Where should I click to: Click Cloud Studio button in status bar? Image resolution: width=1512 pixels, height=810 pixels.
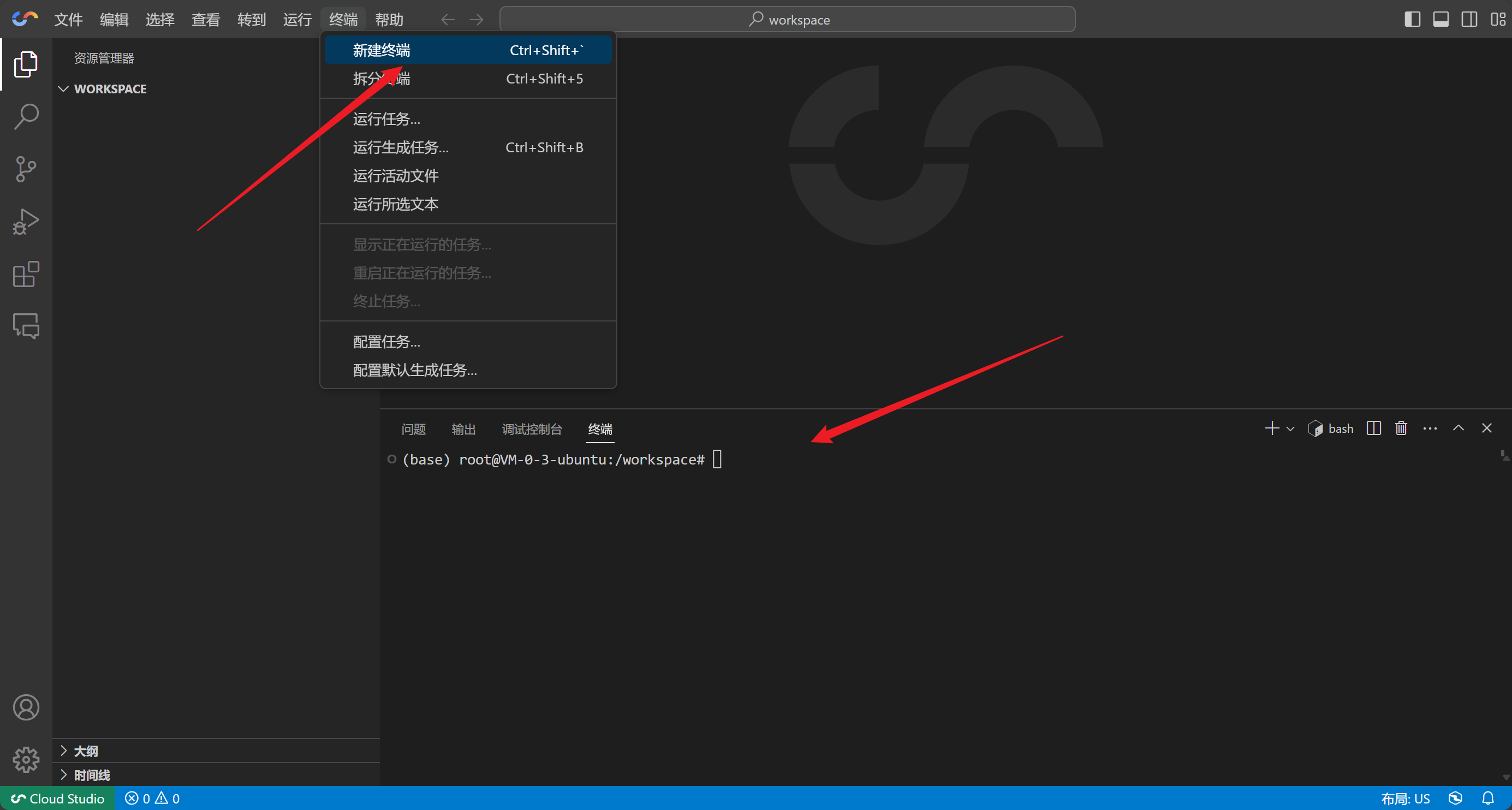tap(57, 798)
